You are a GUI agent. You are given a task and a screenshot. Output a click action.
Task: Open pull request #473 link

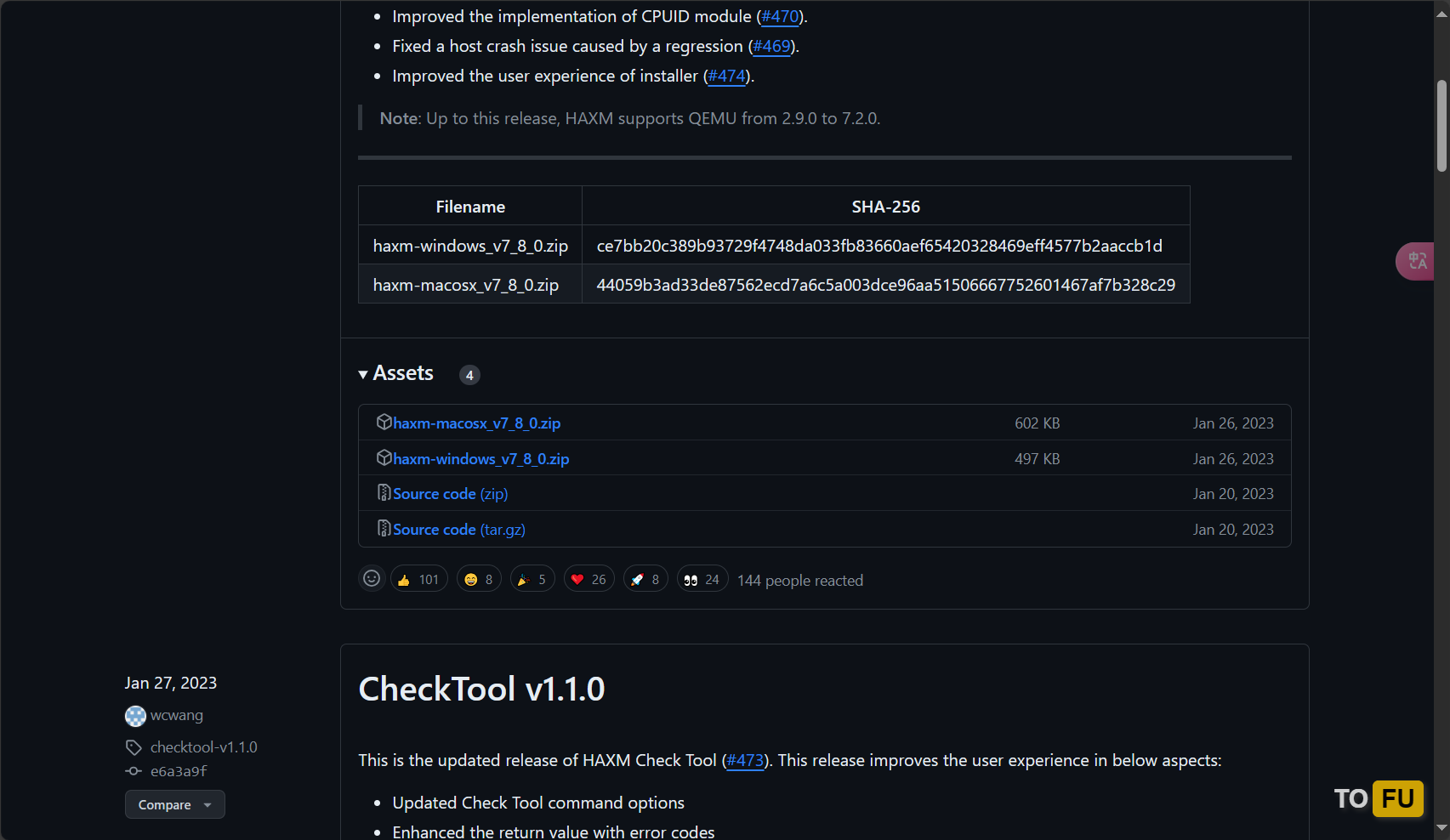tap(745, 760)
